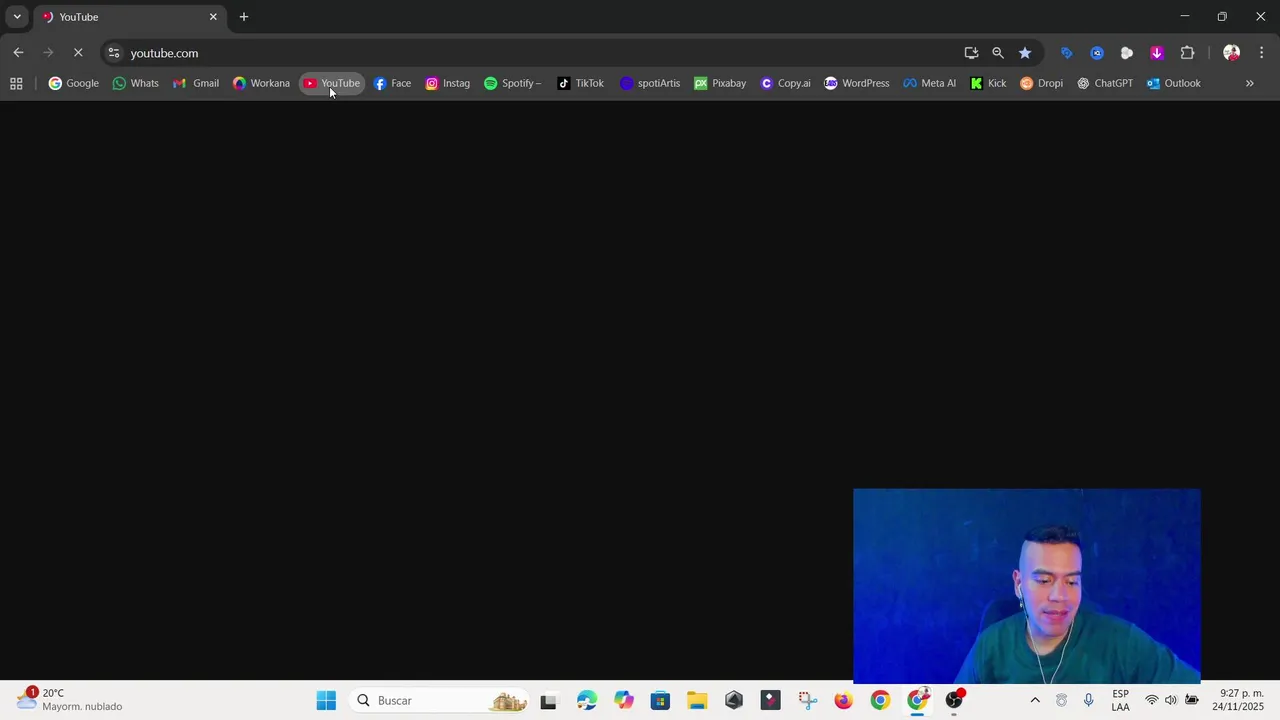Open the Workana bookmark
1280x720 pixels.
tap(261, 83)
